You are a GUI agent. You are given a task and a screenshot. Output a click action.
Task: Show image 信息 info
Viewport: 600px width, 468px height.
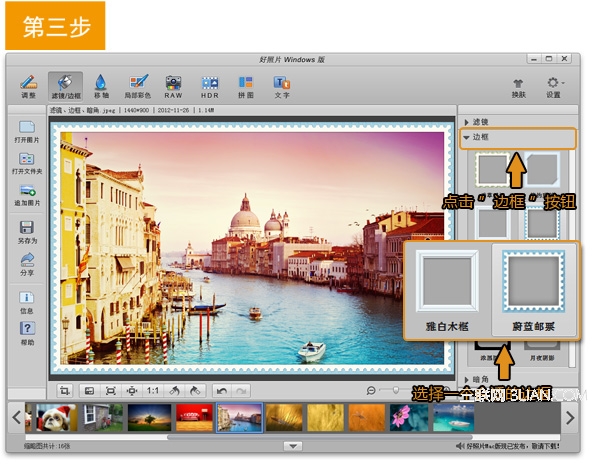(x=27, y=303)
